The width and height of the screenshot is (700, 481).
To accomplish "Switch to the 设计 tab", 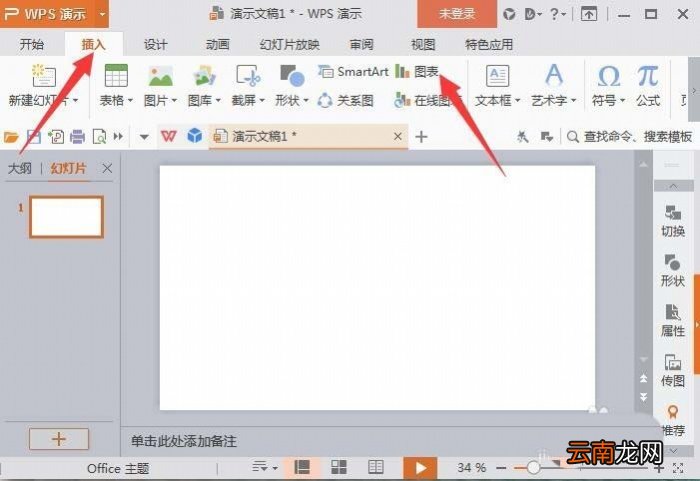I will click(x=155, y=44).
